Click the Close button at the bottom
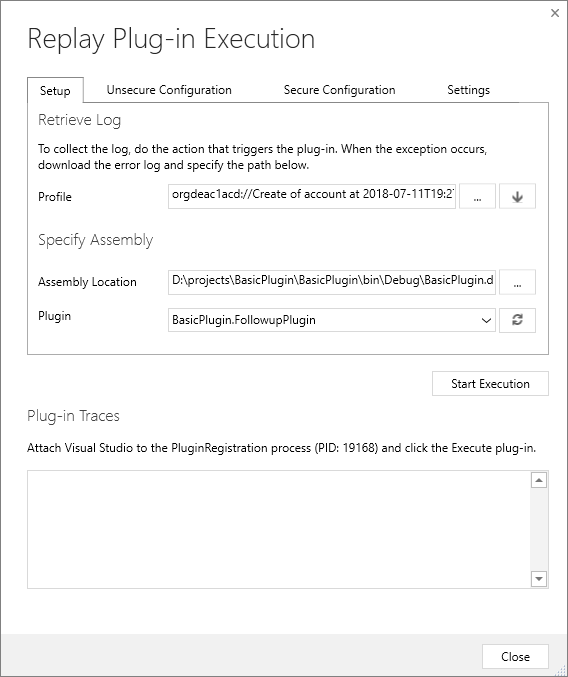The image size is (568, 677). (x=515, y=656)
